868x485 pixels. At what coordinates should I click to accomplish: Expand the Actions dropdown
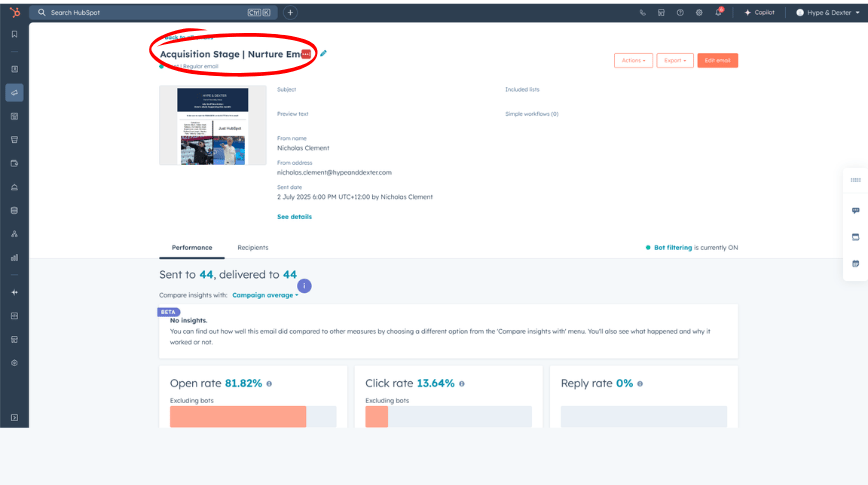(x=633, y=60)
